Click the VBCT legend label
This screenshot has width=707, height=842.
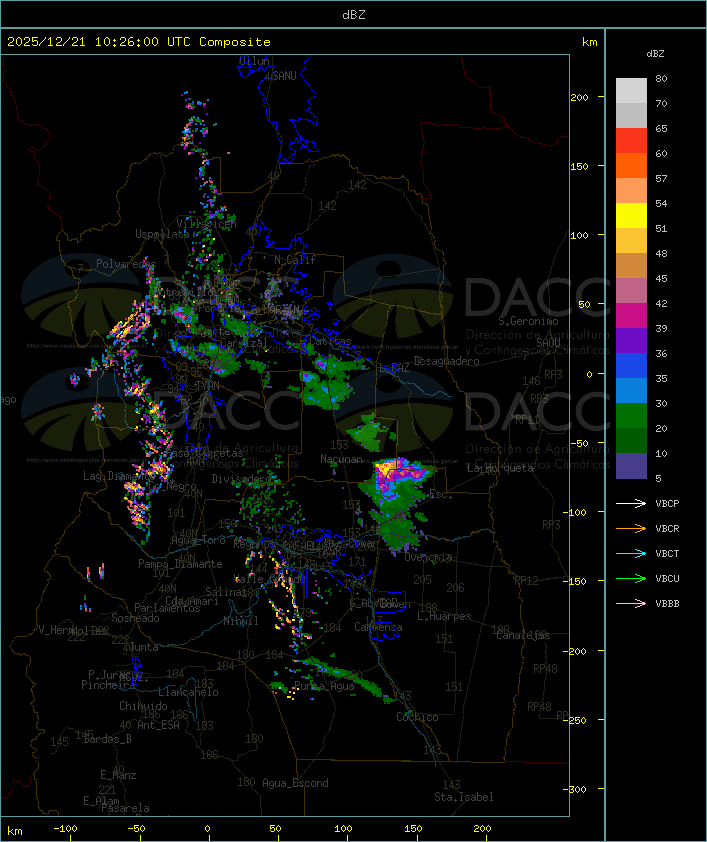667,554
